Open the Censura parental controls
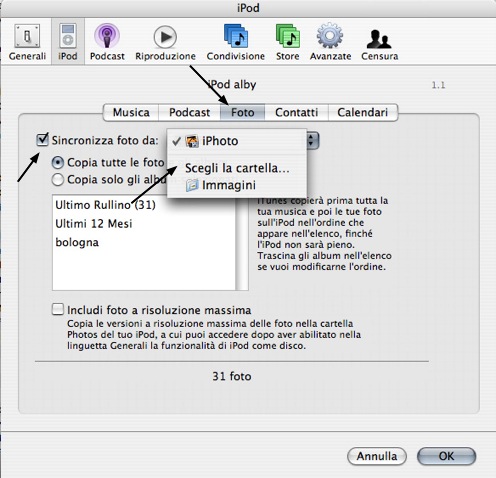The image size is (496, 478). (379, 42)
